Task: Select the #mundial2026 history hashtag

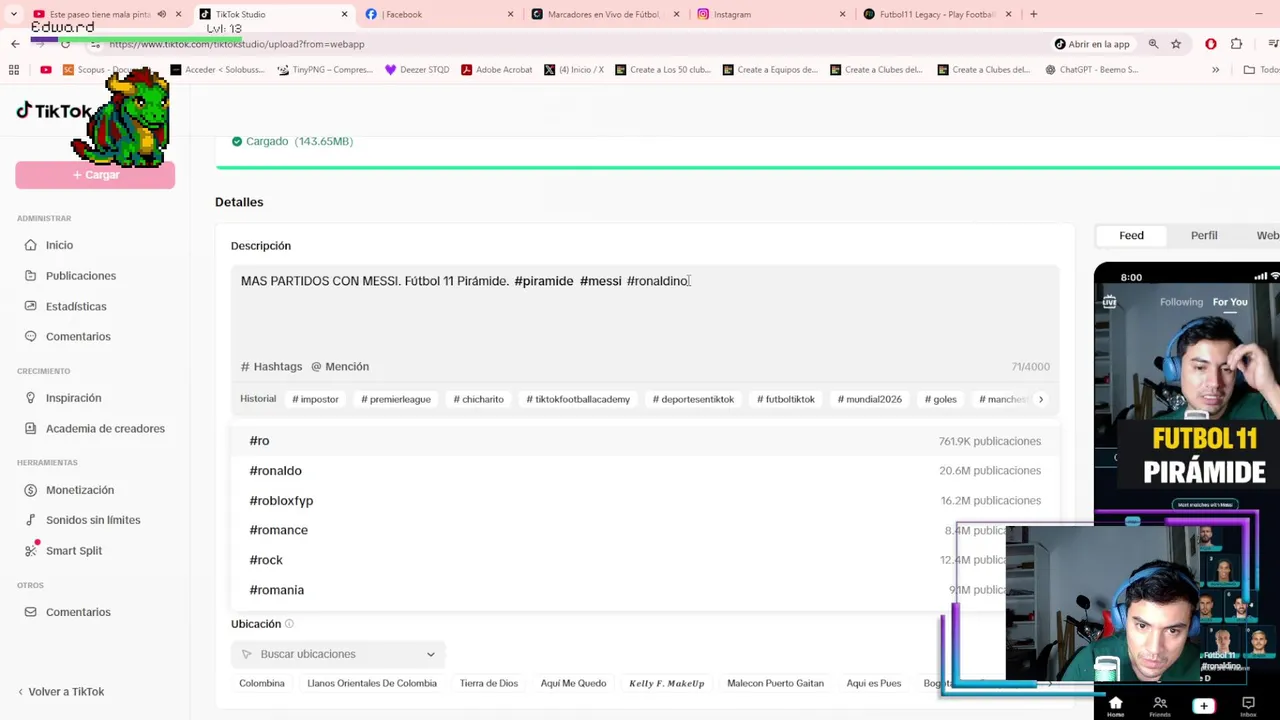Action: click(870, 399)
